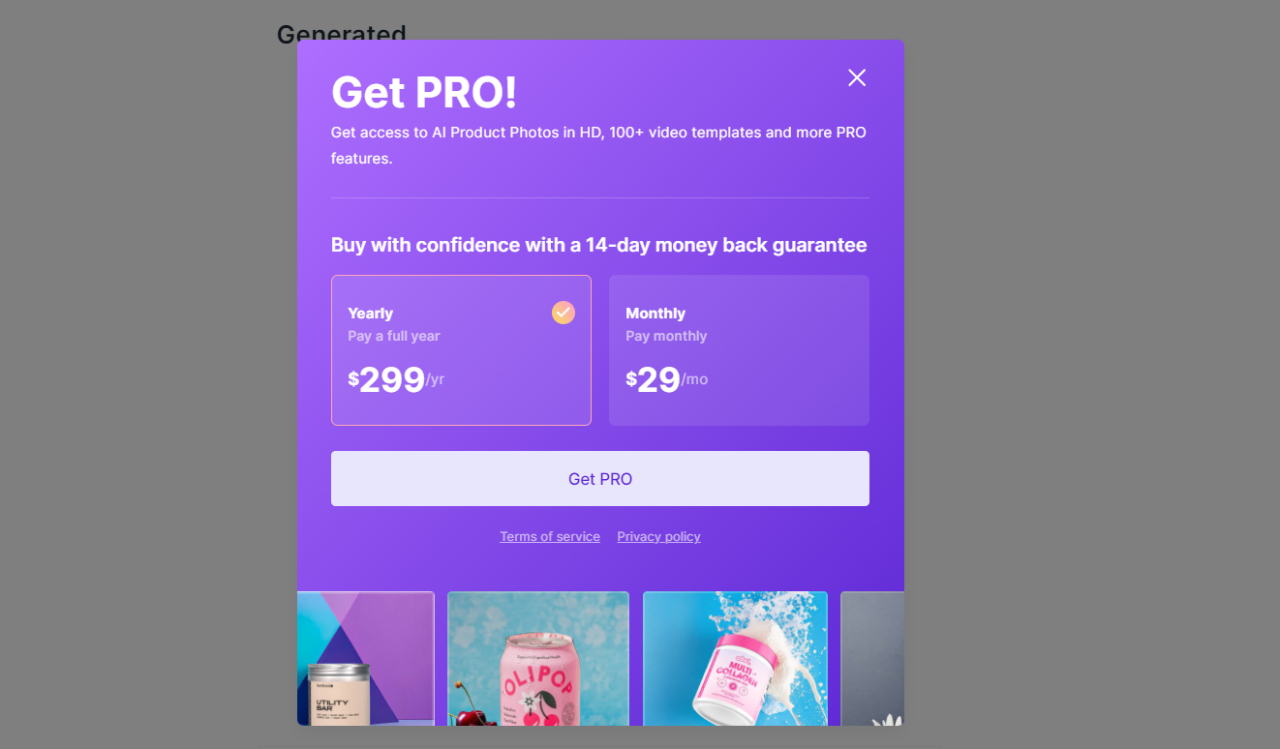Click the $299/yr price text
Viewport: 1280px width, 749px height.
coord(396,380)
